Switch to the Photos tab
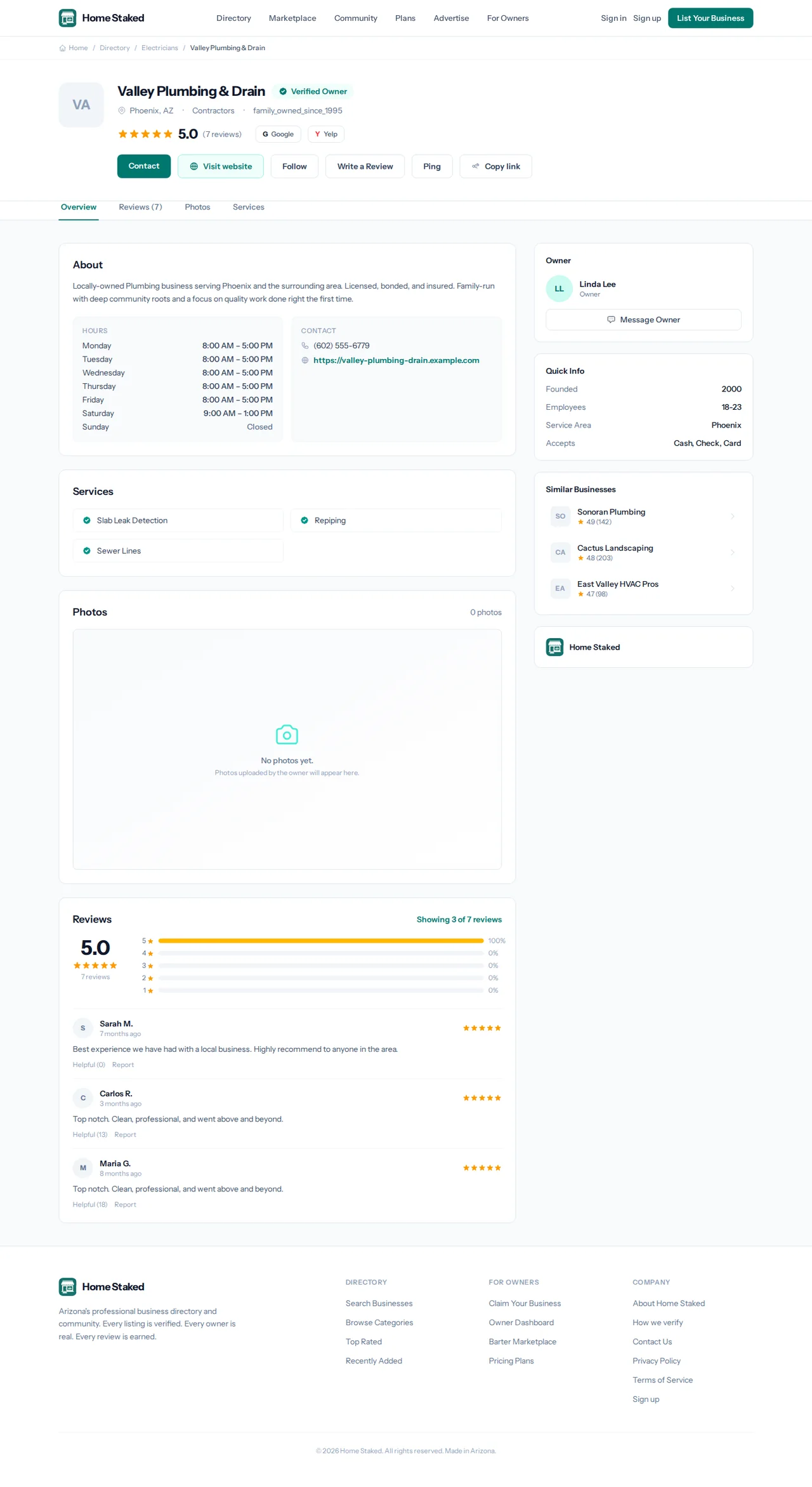This screenshot has width=812, height=1487. 197,207
